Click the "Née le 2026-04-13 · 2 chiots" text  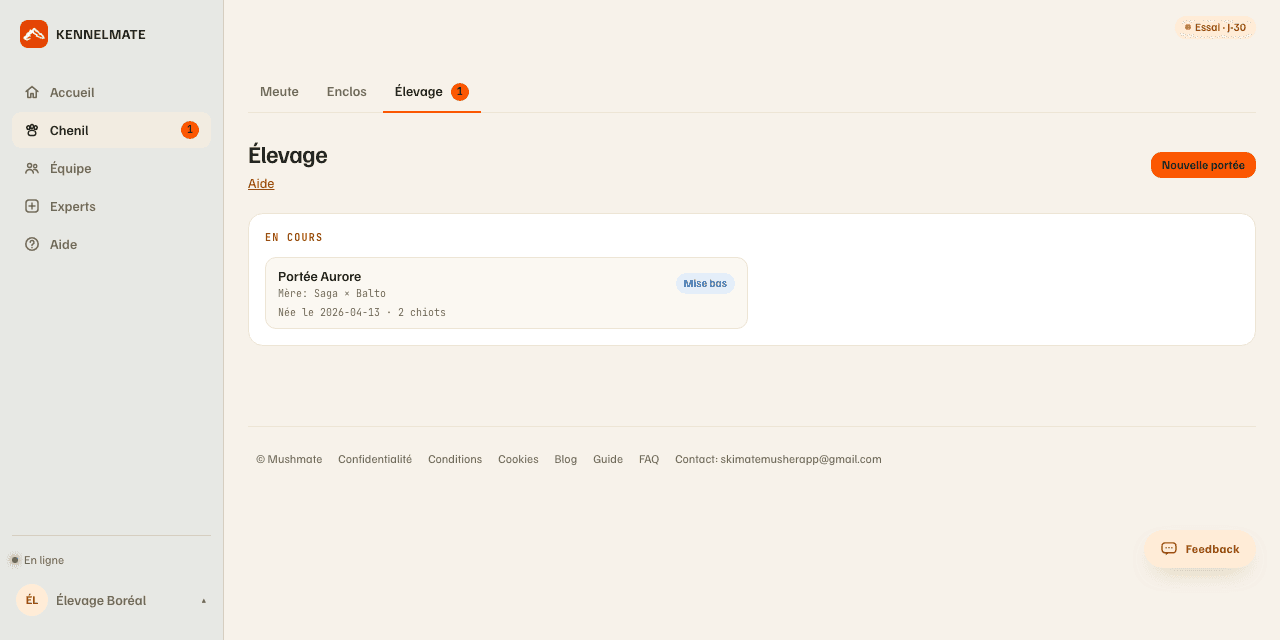pyautogui.click(x=362, y=313)
